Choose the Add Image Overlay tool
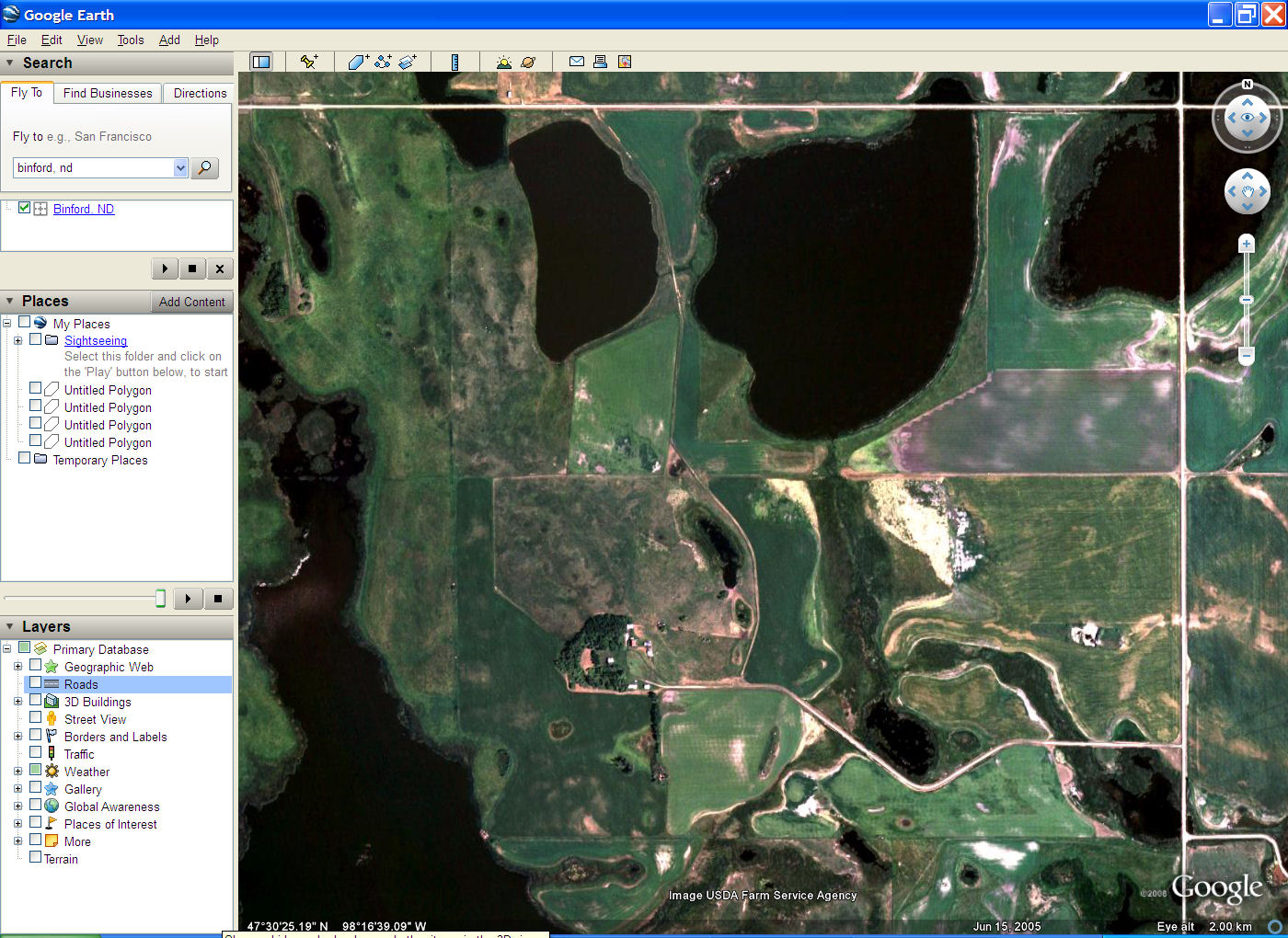1288x938 pixels. (408, 62)
